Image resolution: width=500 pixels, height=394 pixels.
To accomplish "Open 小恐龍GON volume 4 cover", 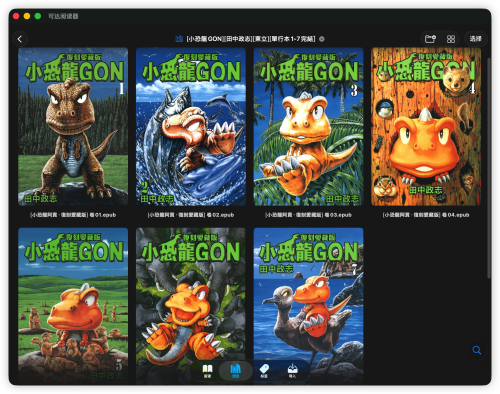I will pyautogui.click(x=426, y=127).
